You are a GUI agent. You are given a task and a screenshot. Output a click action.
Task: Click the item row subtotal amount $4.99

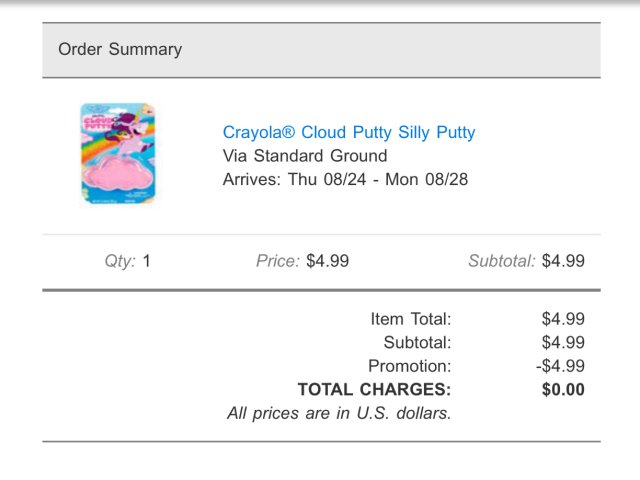pyautogui.click(x=563, y=261)
